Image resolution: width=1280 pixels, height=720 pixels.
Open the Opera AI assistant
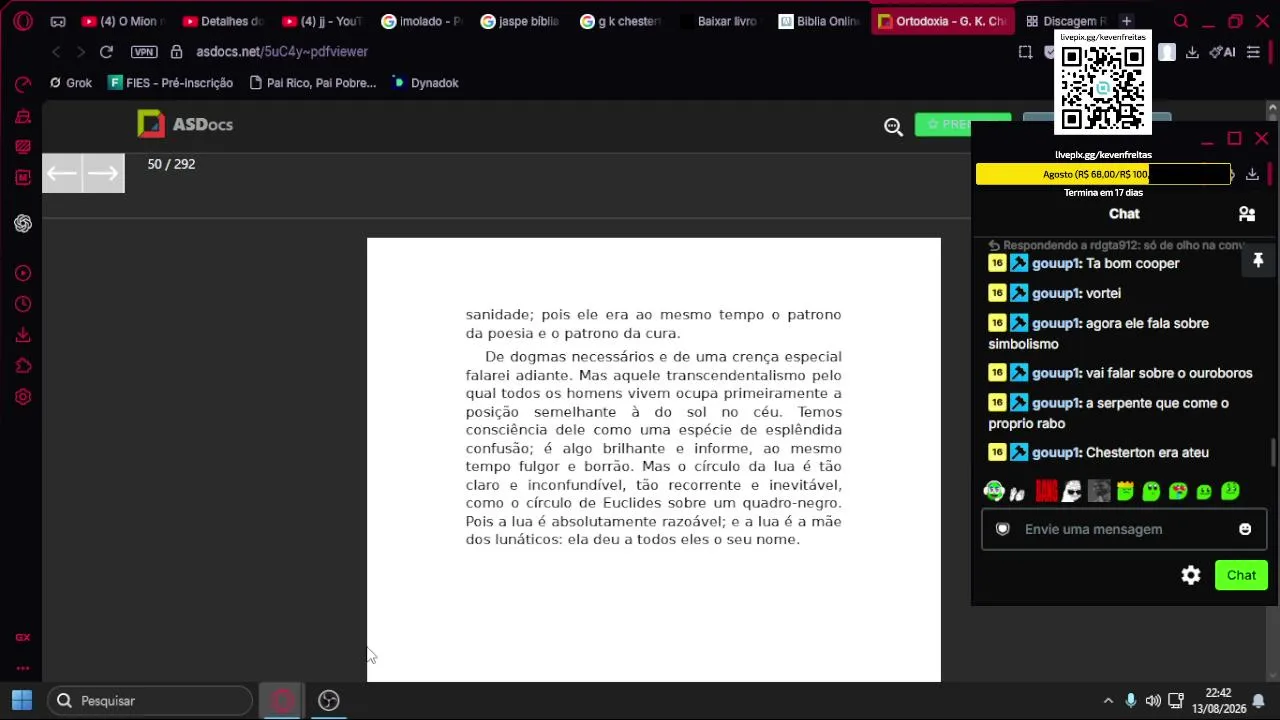(1222, 52)
